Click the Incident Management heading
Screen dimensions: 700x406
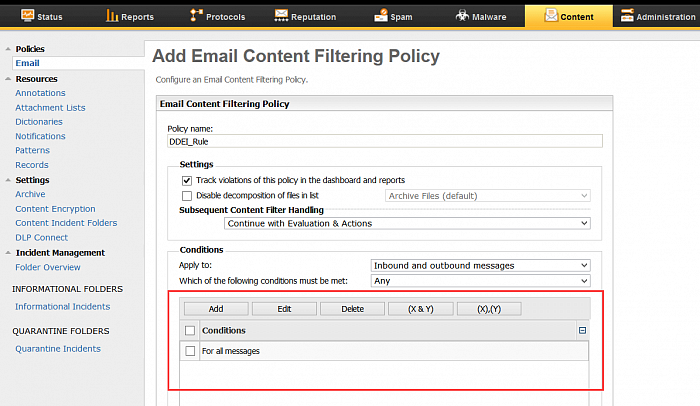click(x=60, y=253)
